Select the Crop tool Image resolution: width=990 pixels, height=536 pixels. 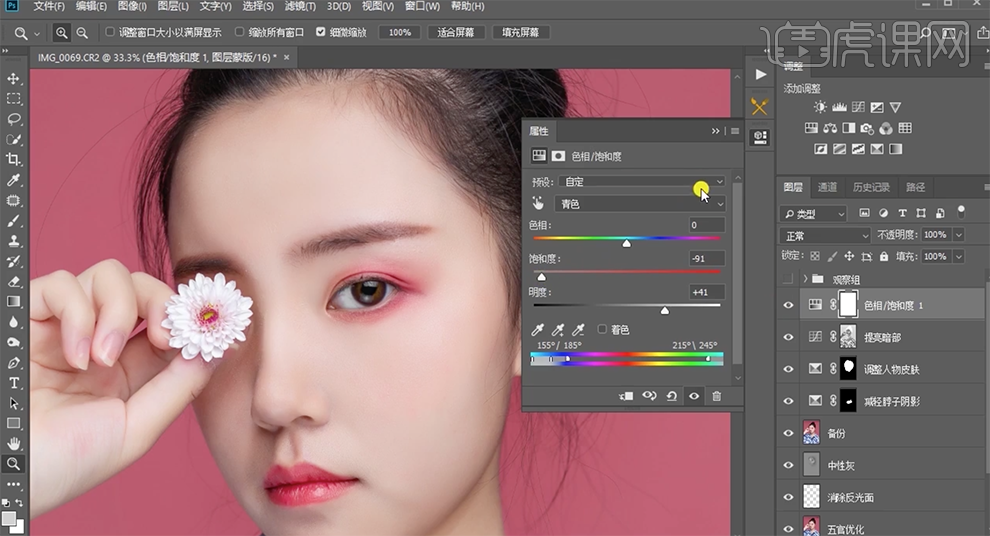click(x=13, y=159)
